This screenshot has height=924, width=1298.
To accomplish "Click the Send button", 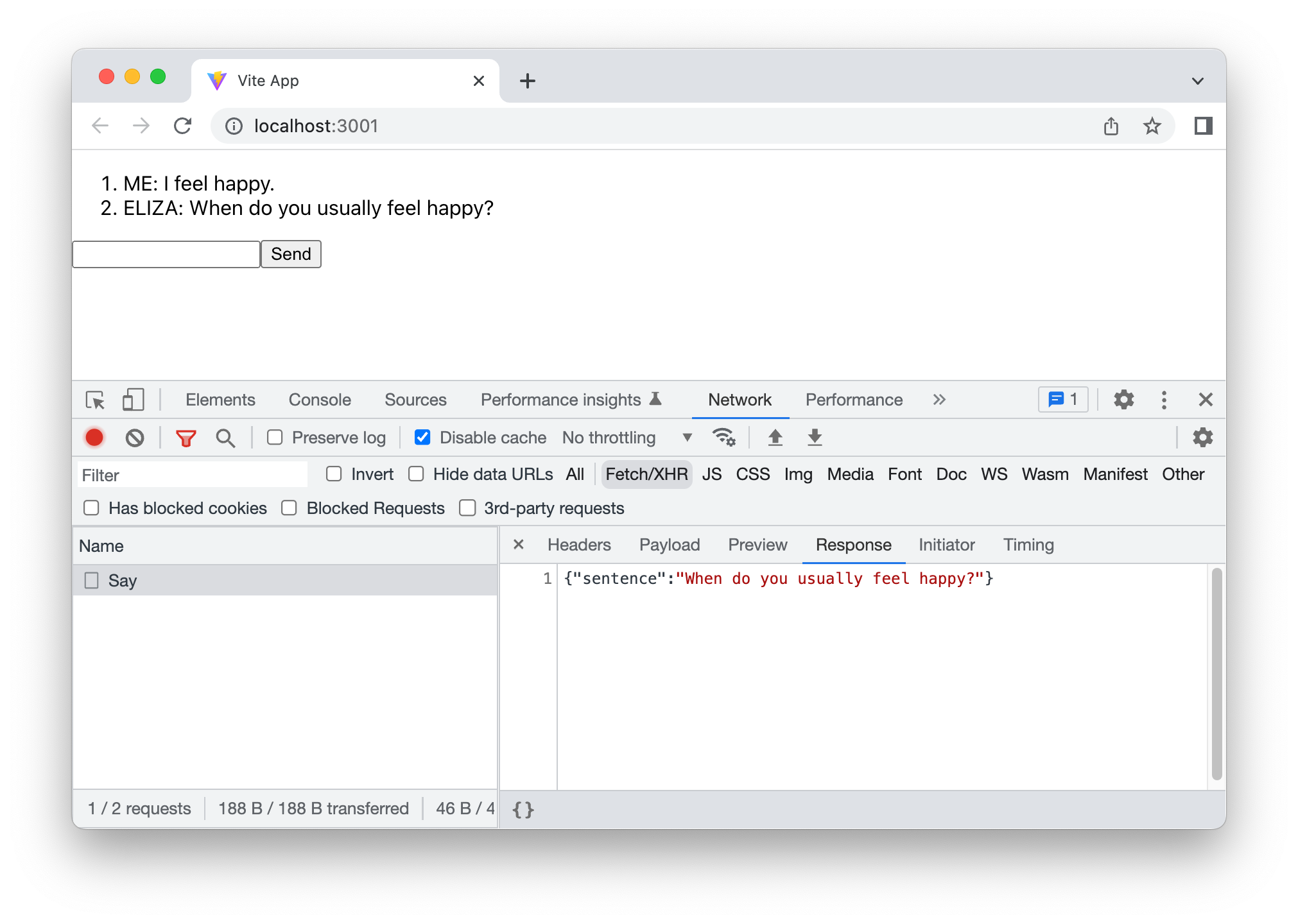I will coord(291,253).
